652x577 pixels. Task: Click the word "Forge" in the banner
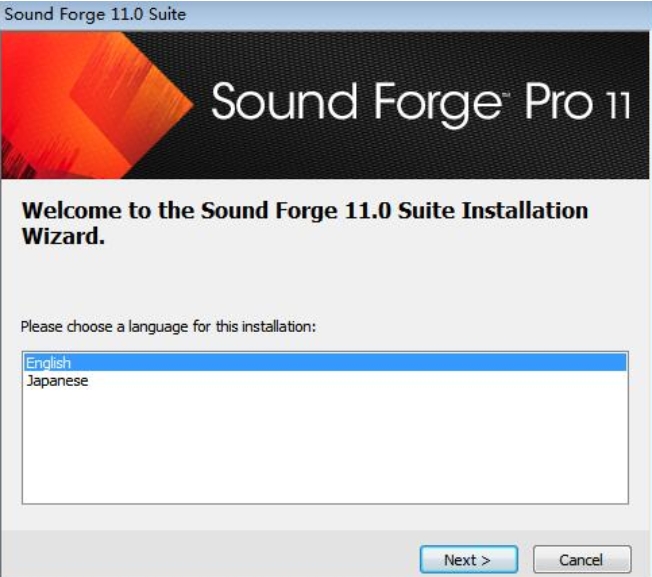coord(439,104)
